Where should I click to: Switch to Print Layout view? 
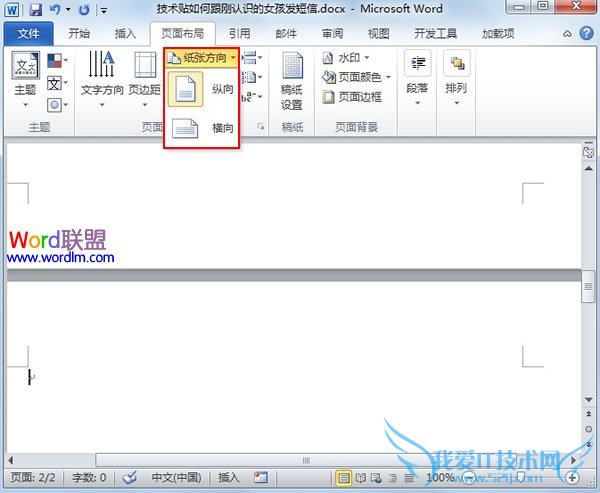click(x=343, y=478)
